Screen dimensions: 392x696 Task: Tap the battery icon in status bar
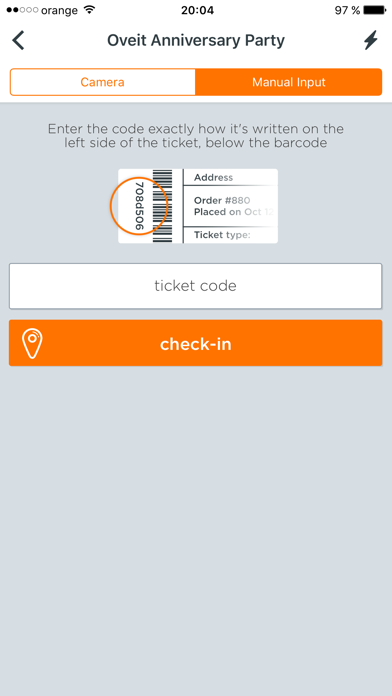[x=375, y=10]
